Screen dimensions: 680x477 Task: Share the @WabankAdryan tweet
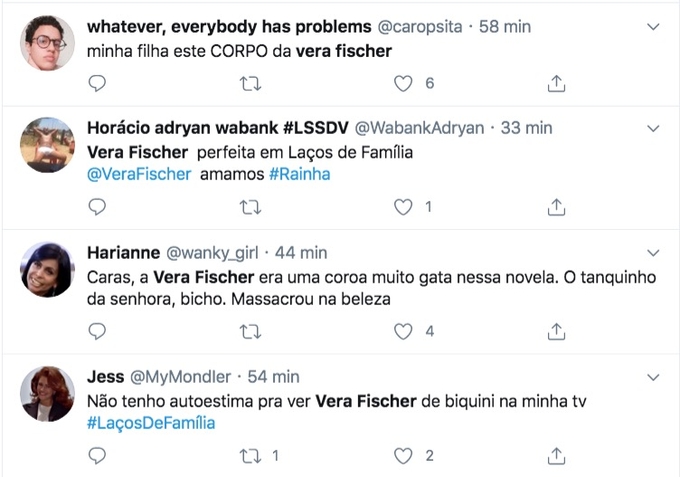(x=557, y=207)
